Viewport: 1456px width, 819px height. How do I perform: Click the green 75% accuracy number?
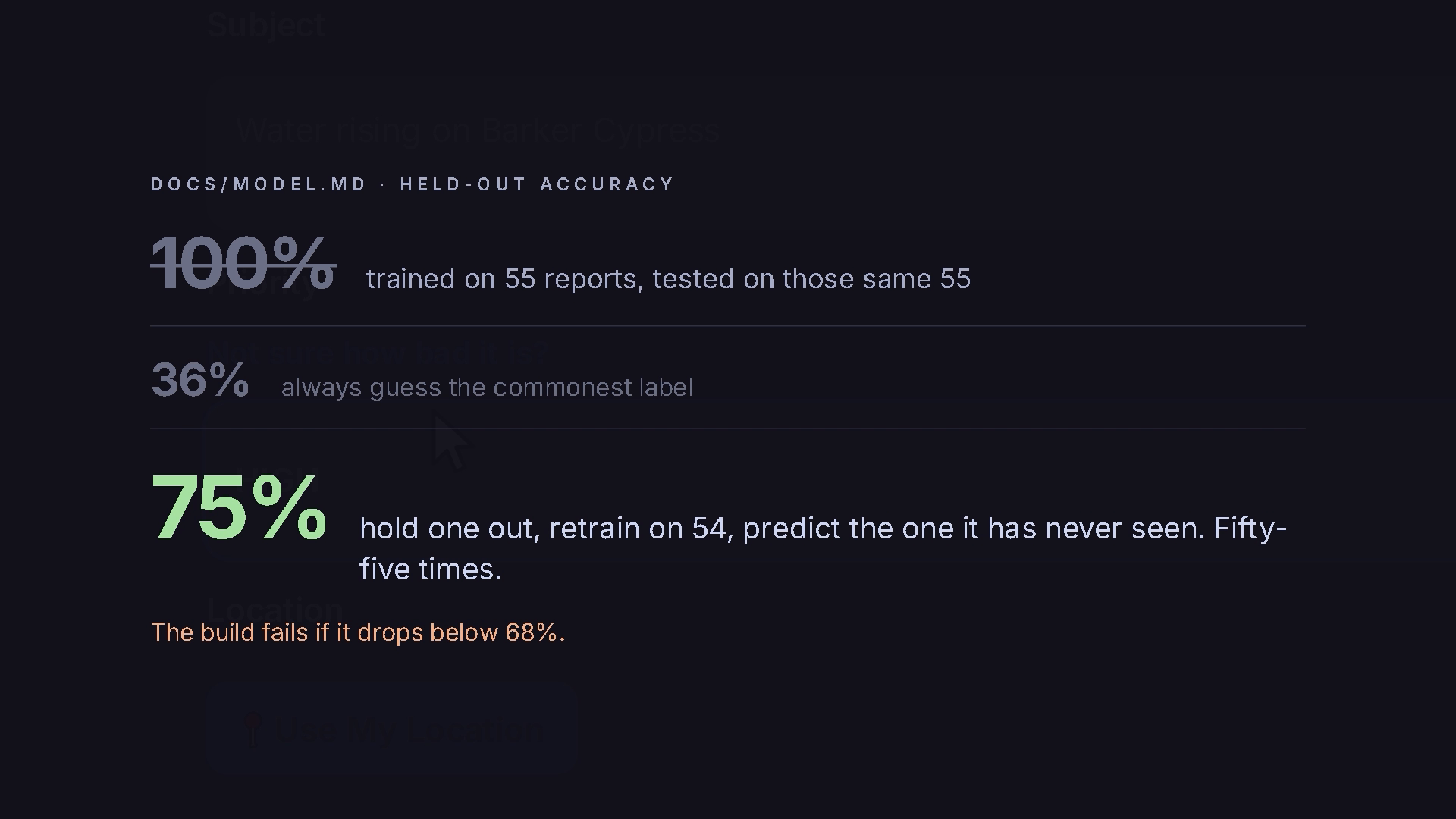[x=239, y=507]
